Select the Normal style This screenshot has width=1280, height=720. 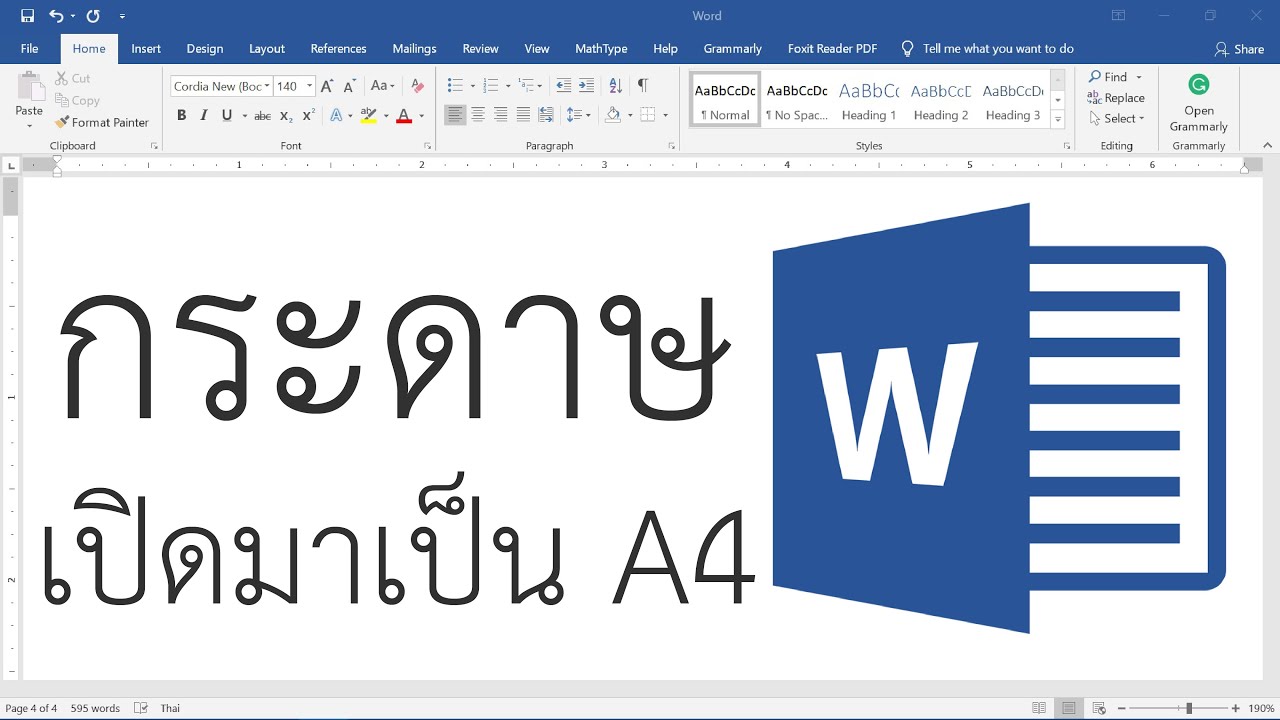[x=725, y=101]
